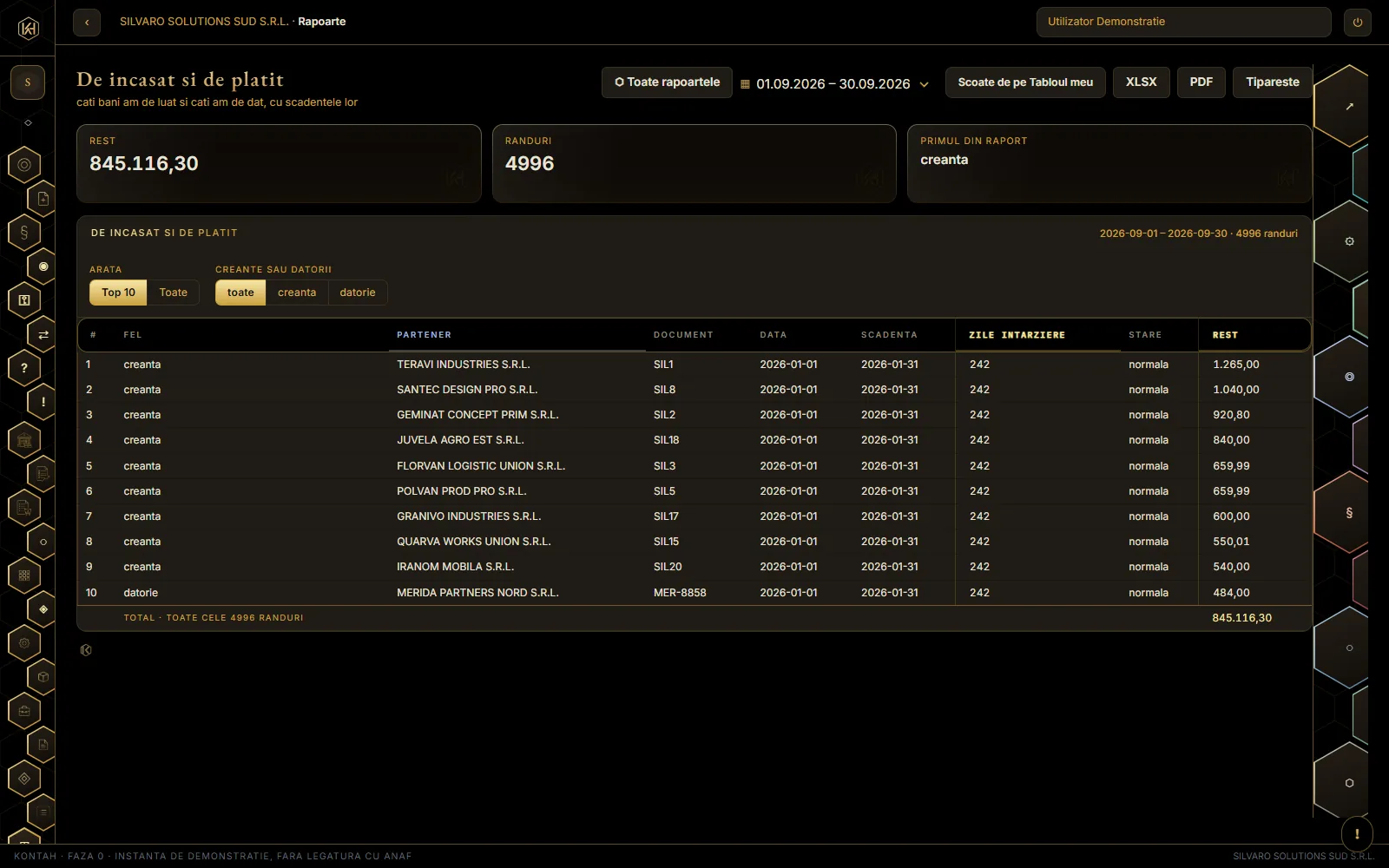
Task: Switch row display to Top 10
Action: 118,293
